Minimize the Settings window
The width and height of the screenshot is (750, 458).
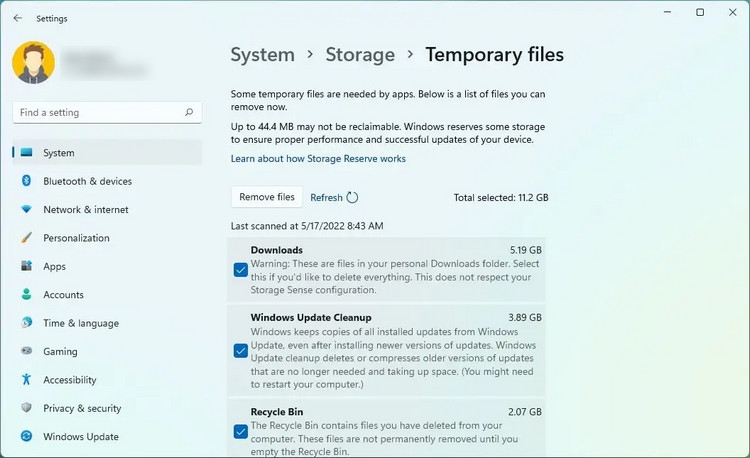click(668, 12)
